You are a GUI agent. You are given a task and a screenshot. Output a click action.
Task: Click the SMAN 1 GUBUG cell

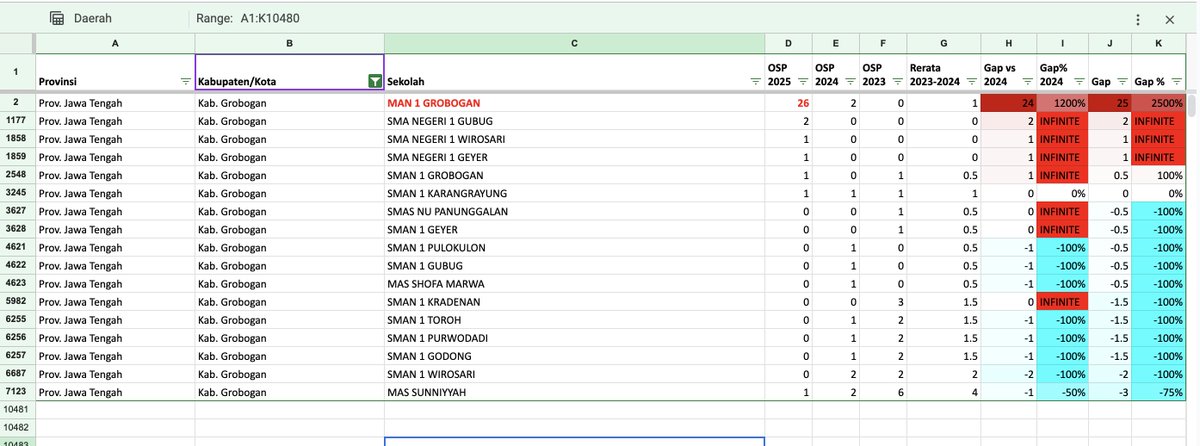tap(574, 265)
